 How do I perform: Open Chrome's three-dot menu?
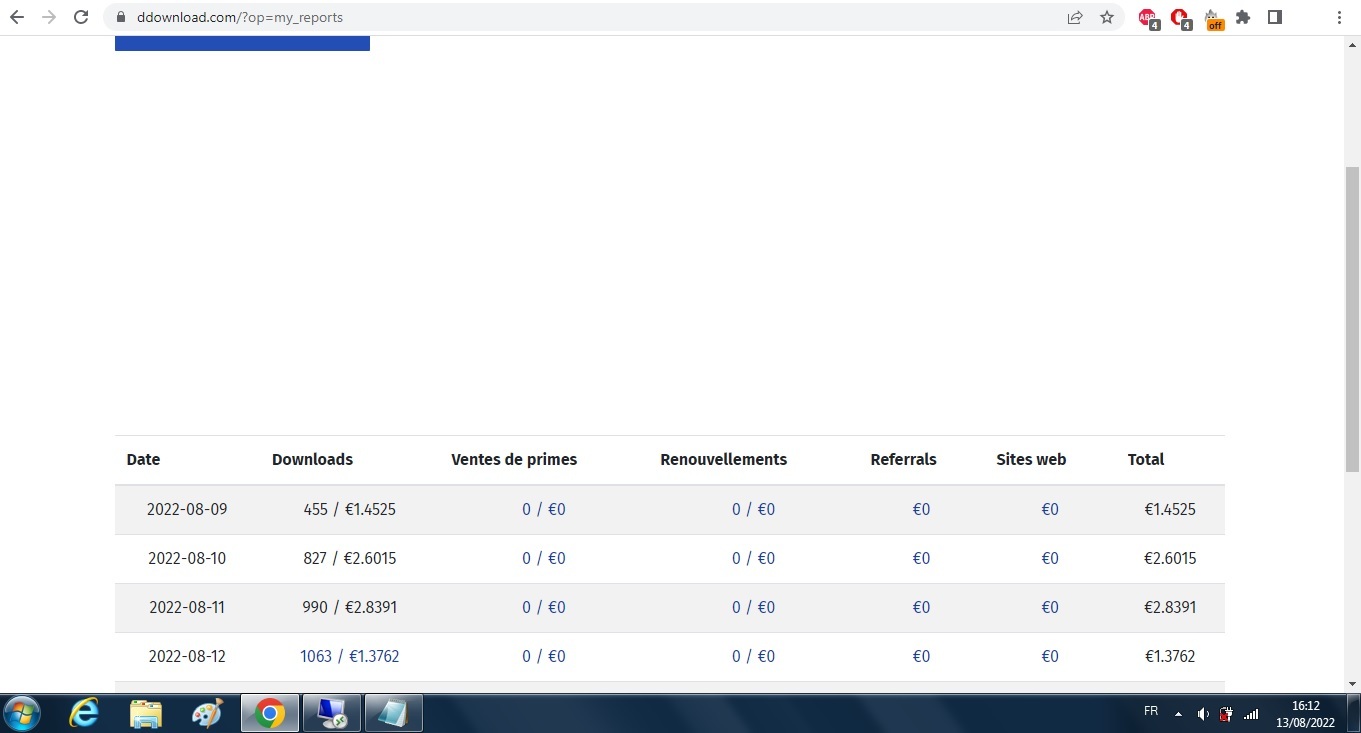1339,17
